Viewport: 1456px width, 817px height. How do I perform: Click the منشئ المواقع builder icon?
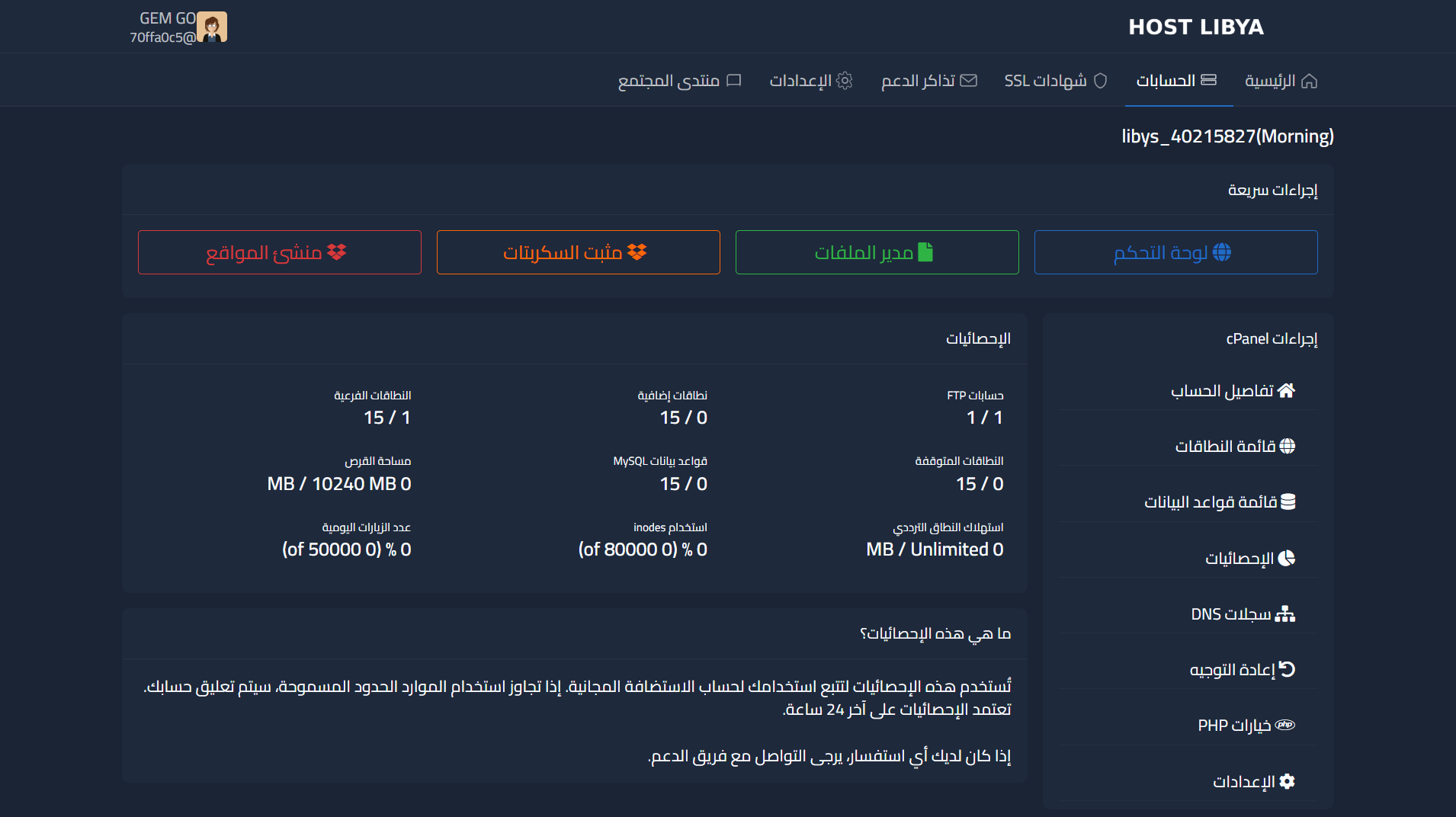(x=338, y=252)
